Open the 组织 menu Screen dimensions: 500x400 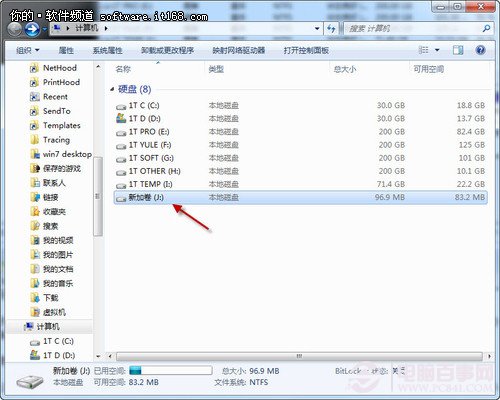click(x=27, y=50)
